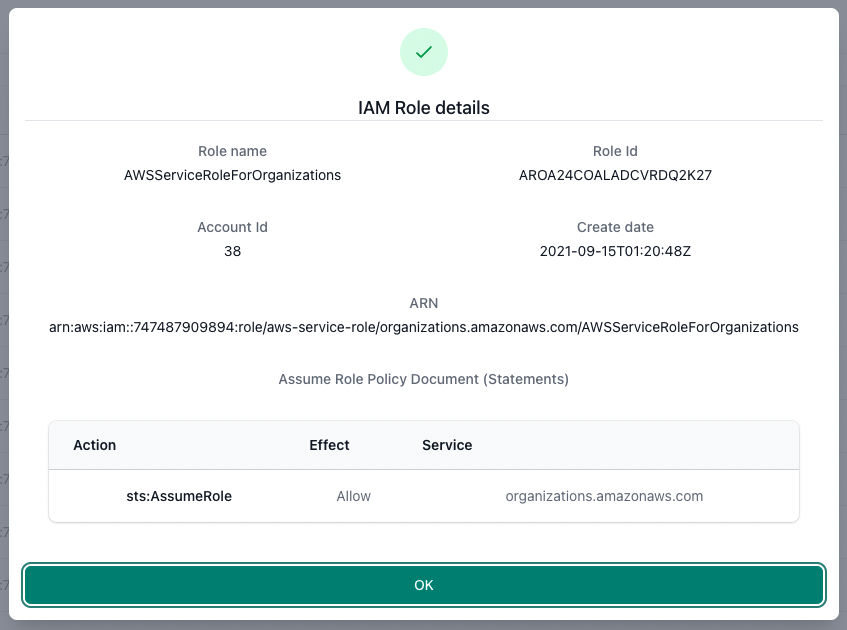Click the OK button

point(424,585)
